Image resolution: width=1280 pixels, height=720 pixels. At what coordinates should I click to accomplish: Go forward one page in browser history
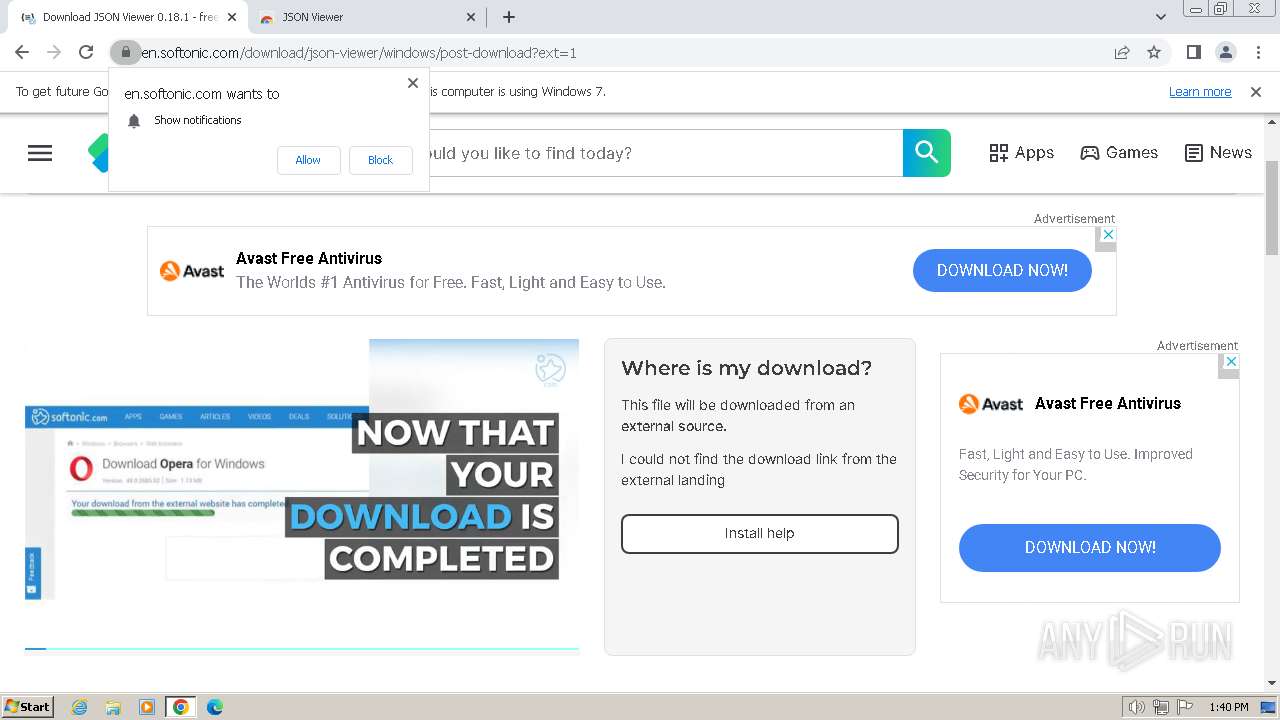(54, 52)
